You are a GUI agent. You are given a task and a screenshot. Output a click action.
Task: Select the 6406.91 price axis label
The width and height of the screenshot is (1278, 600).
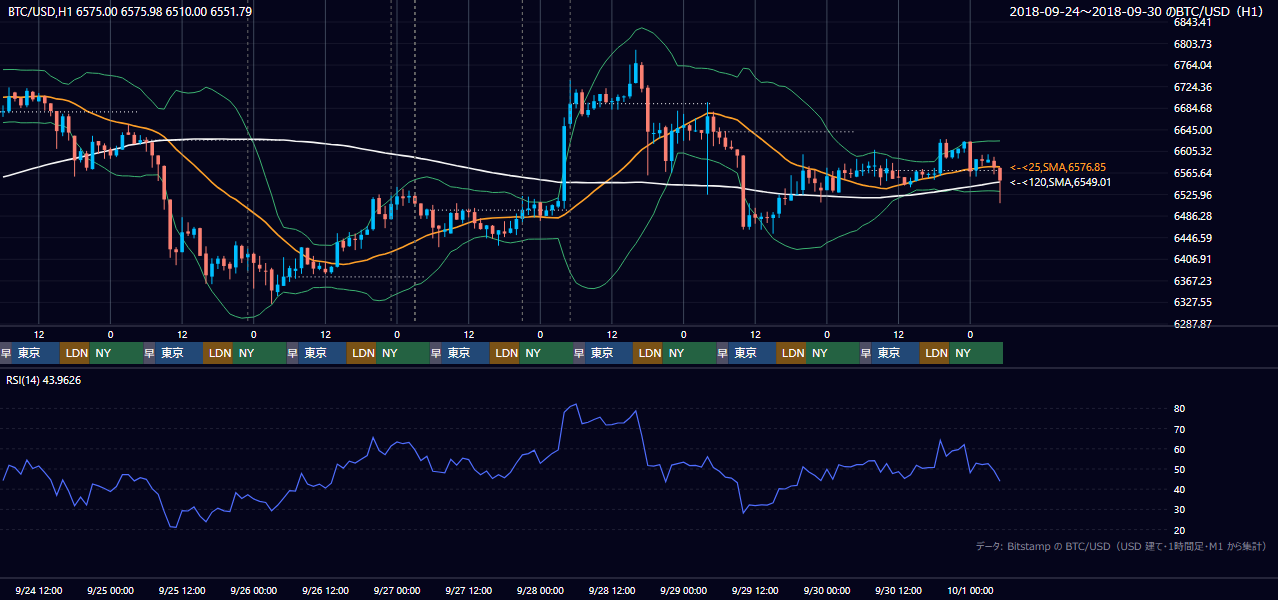pos(1194,259)
